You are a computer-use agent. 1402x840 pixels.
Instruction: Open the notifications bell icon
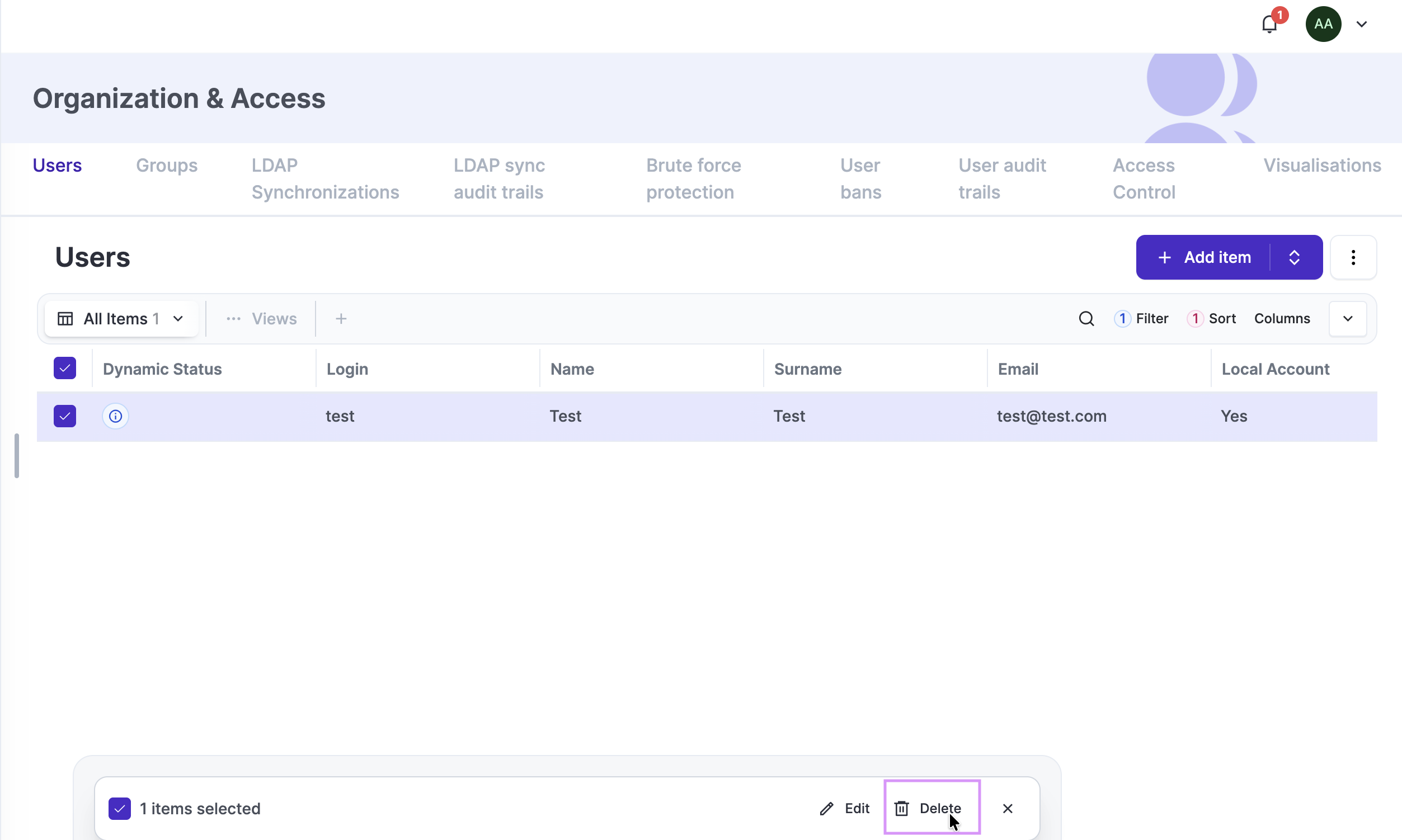point(1269,25)
